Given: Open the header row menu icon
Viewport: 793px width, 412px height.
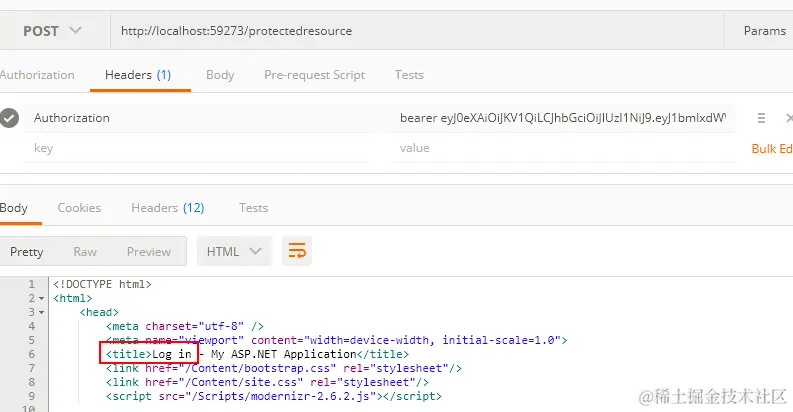Looking at the screenshot, I should pos(761,118).
